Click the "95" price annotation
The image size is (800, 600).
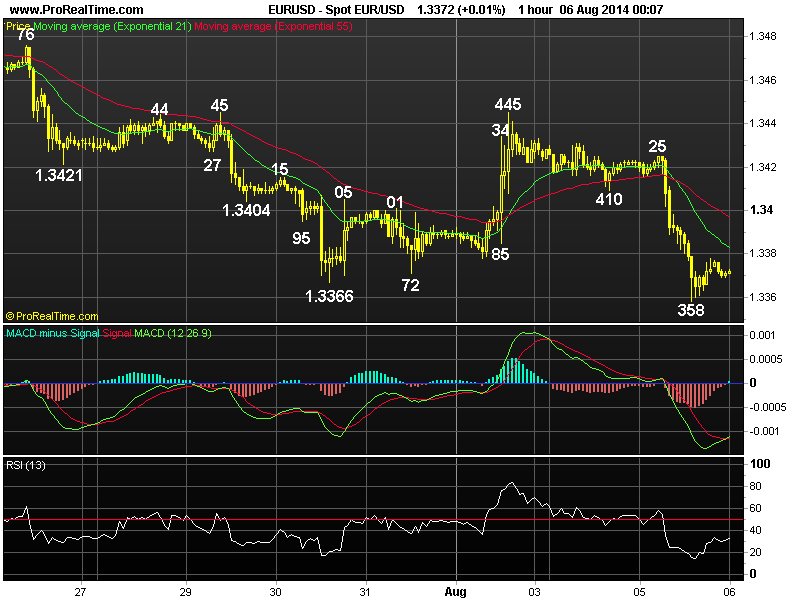tap(301, 238)
